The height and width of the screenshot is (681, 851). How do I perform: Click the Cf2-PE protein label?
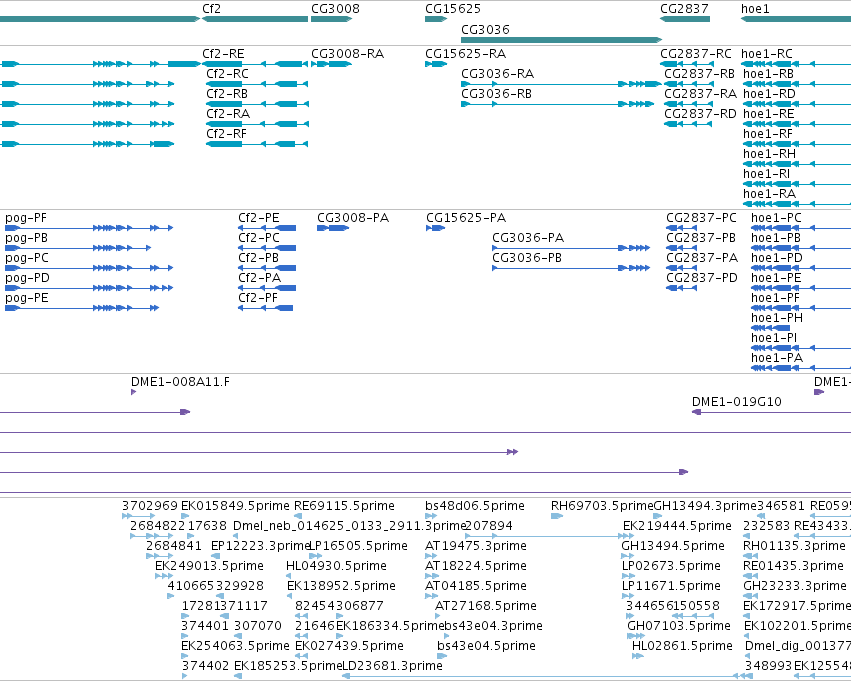click(259, 218)
